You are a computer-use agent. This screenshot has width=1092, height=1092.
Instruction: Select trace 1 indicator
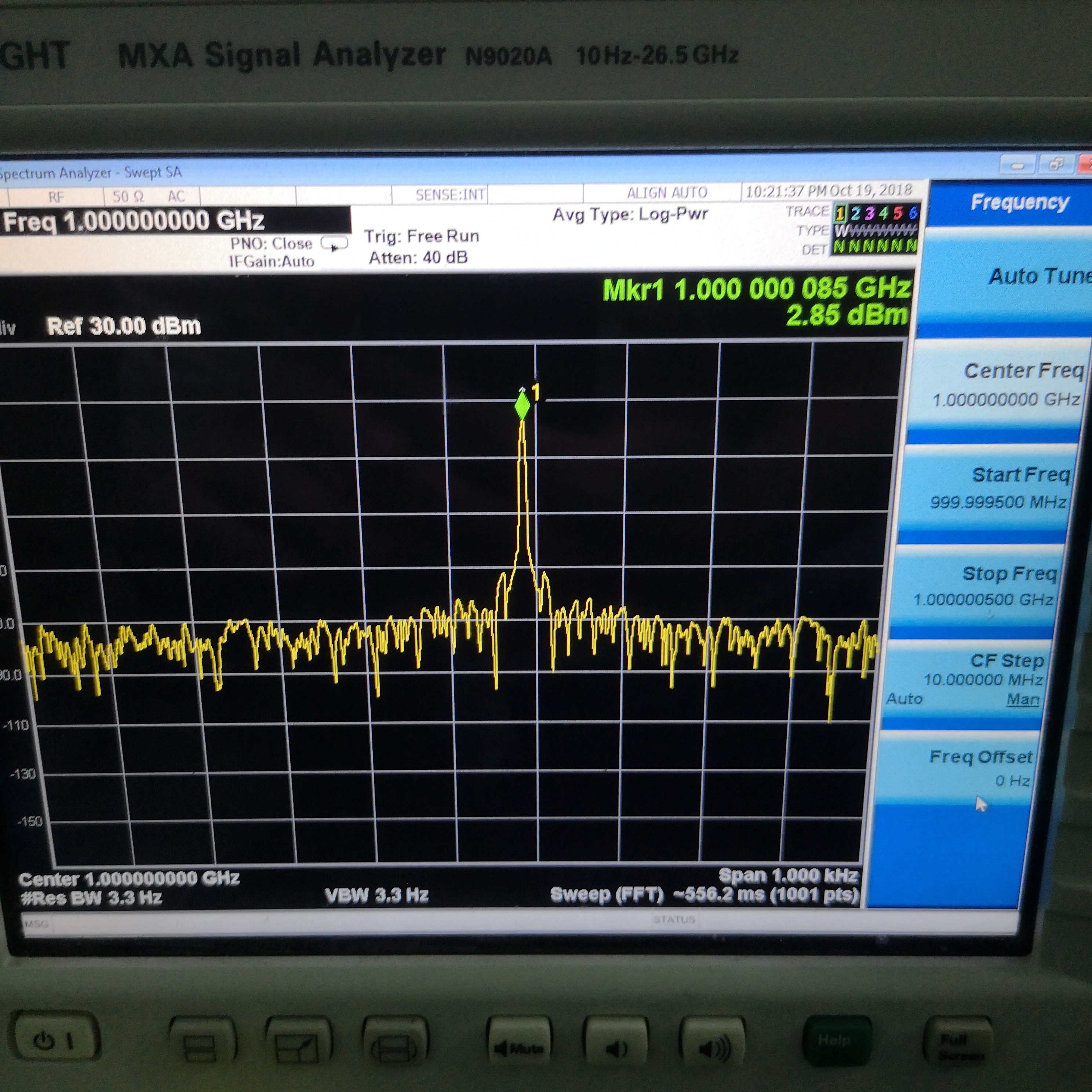[x=840, y=213]
